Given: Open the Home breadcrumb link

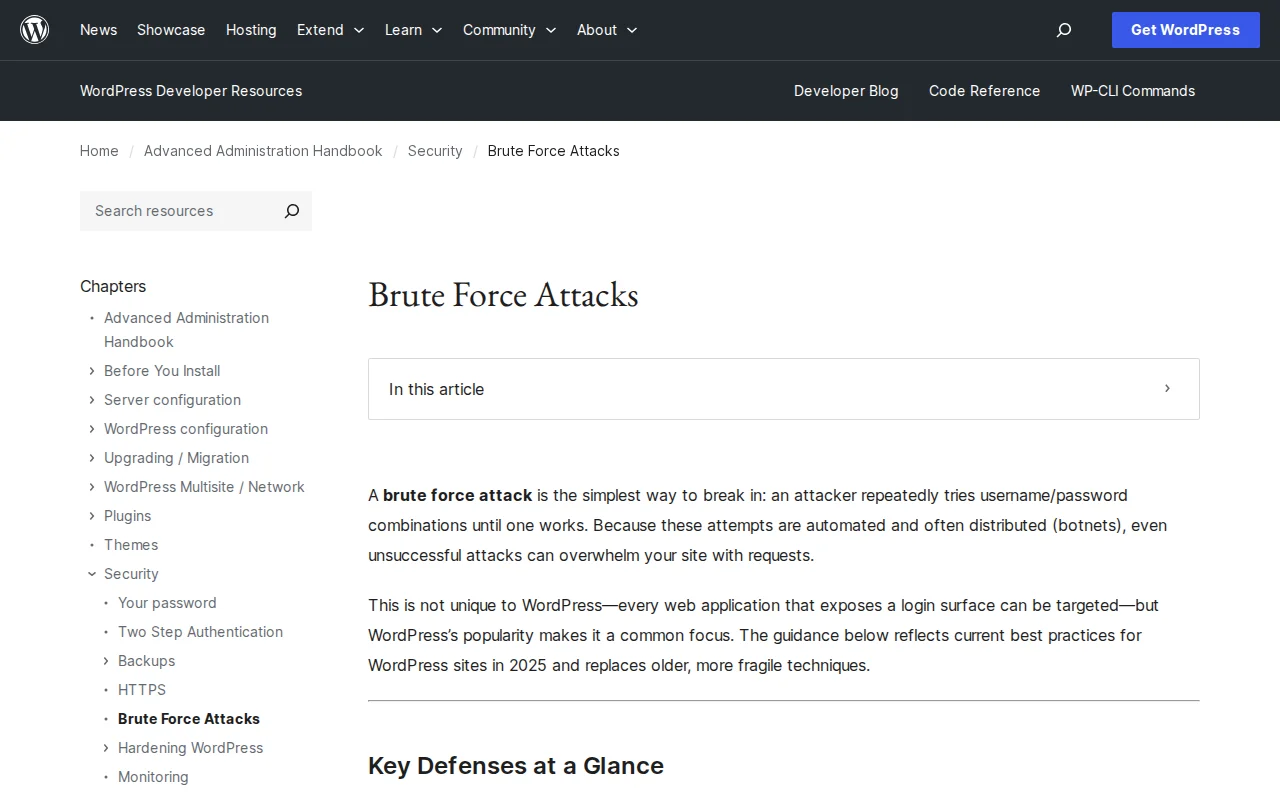Looking at the screenshot, I should click(x=99, y=151).
